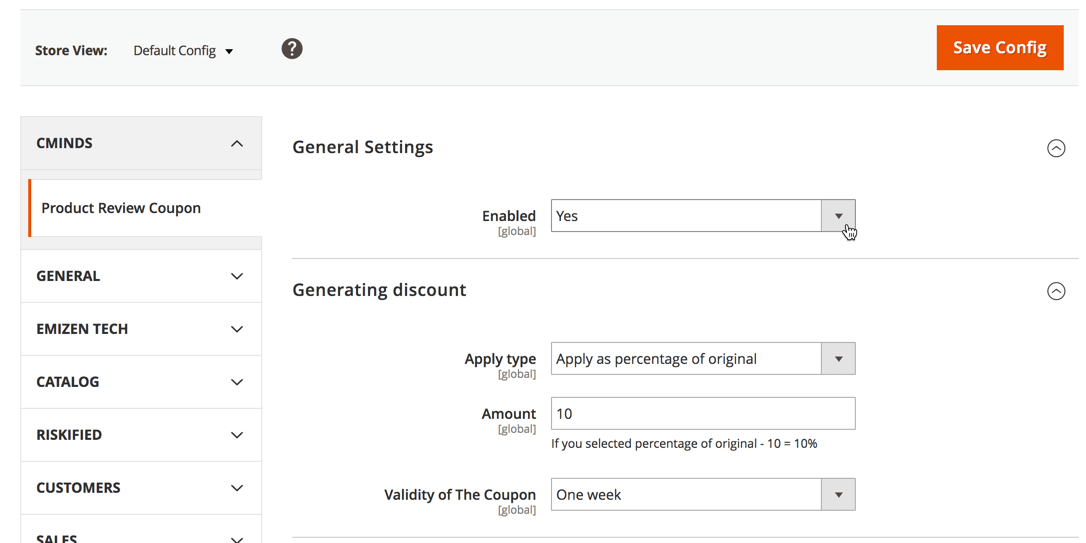The width and height of the screenshot is (1086, 543).
Task: Click the arrow button of the Enabled select
Action: tap(838, 216)
